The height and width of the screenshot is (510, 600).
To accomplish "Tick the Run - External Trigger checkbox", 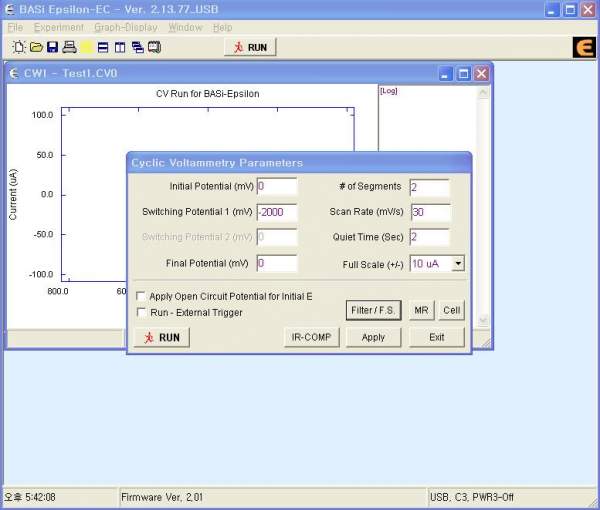I will [141, 312].
